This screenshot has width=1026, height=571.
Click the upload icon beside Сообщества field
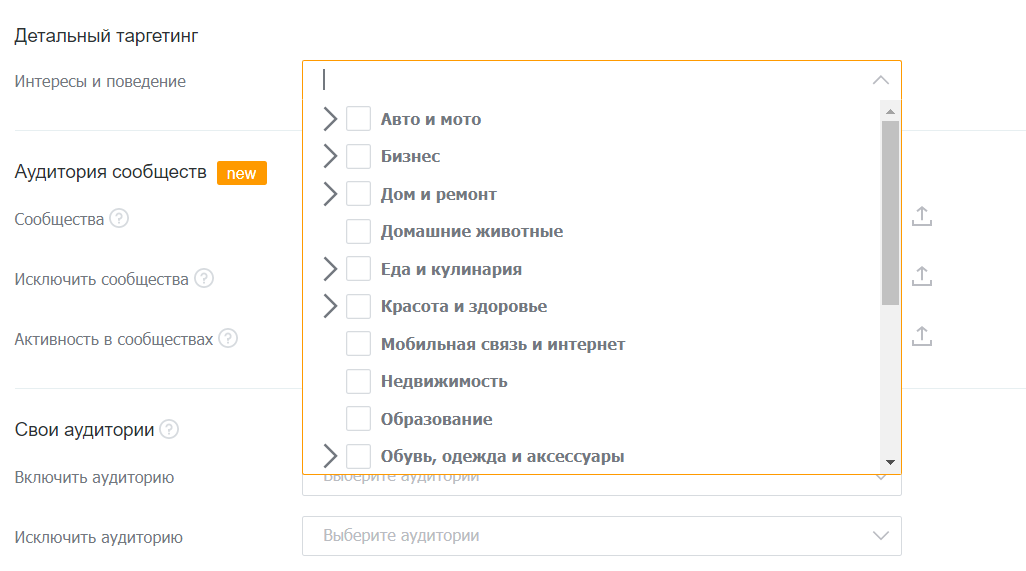coord(922,216)
